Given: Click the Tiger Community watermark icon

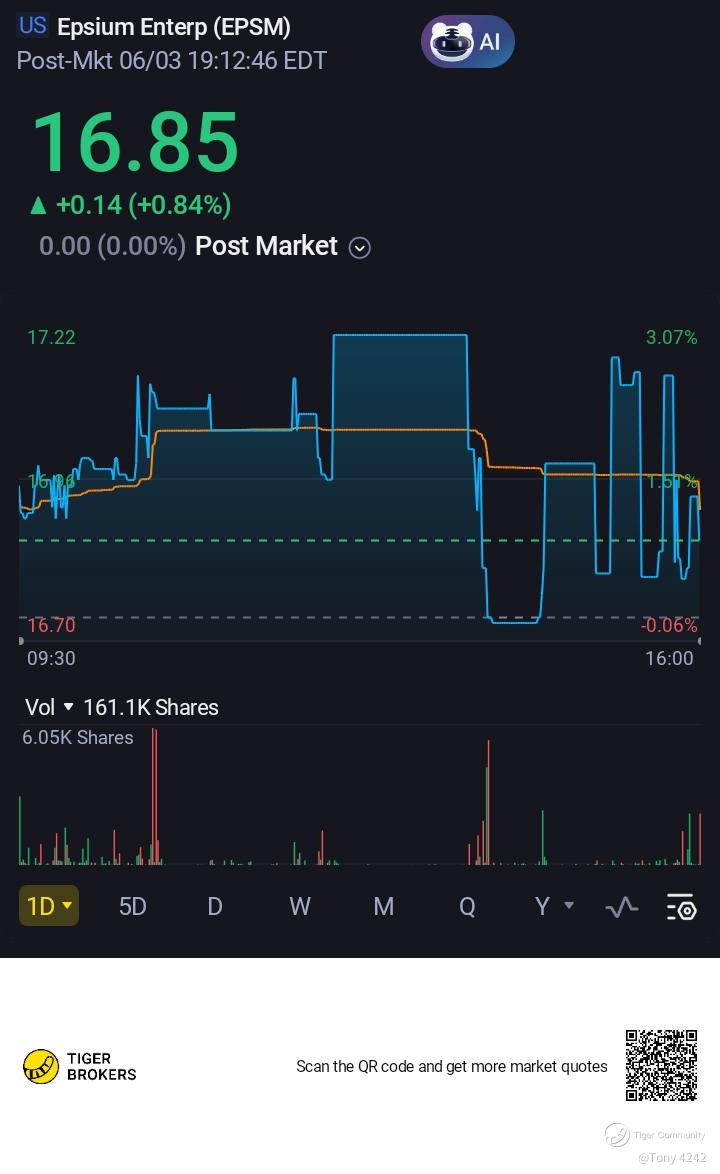Looking at the screenshot, I should tap(617, 1135).
